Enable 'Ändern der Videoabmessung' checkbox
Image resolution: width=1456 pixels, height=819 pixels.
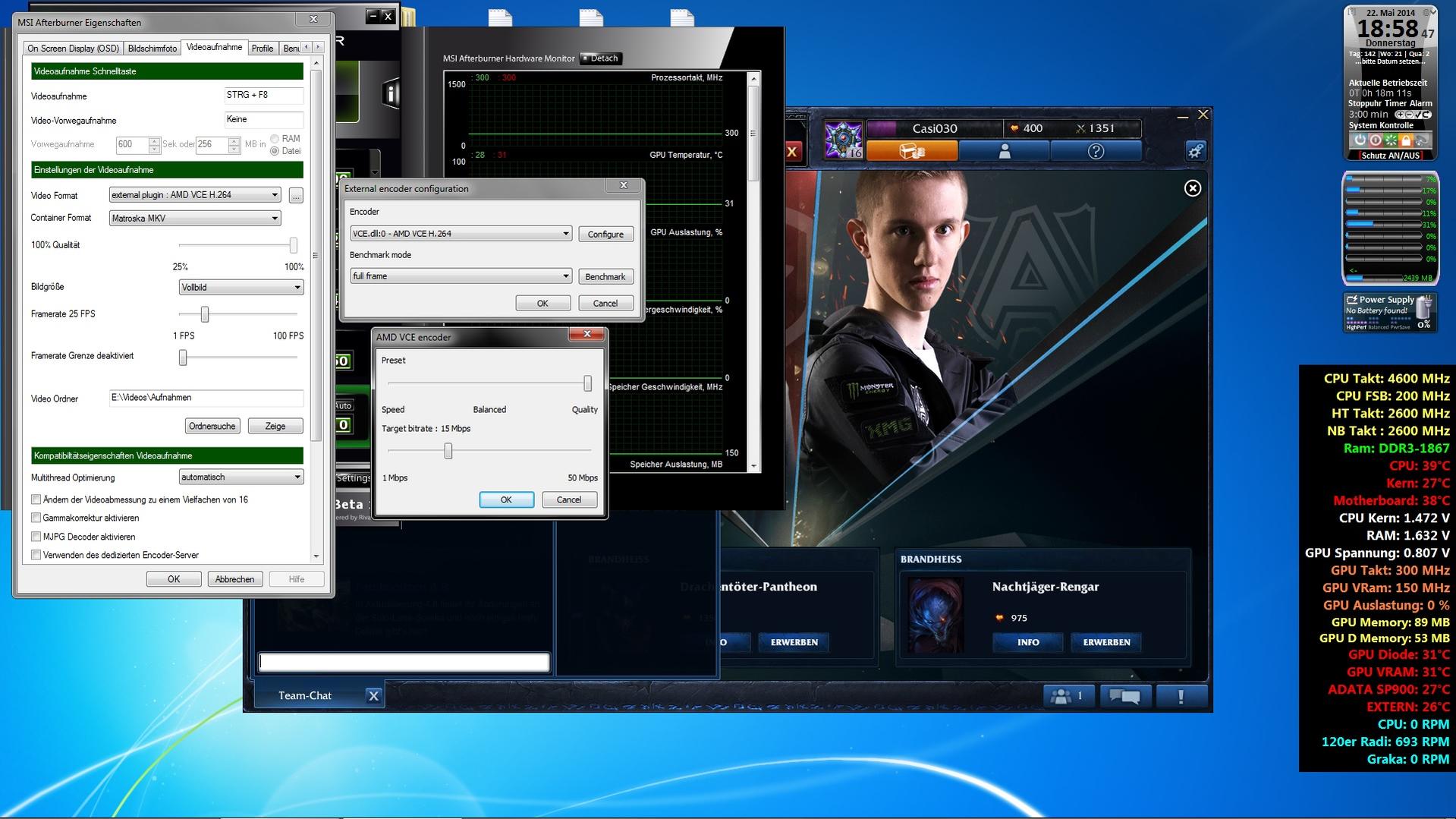[36, 499]
